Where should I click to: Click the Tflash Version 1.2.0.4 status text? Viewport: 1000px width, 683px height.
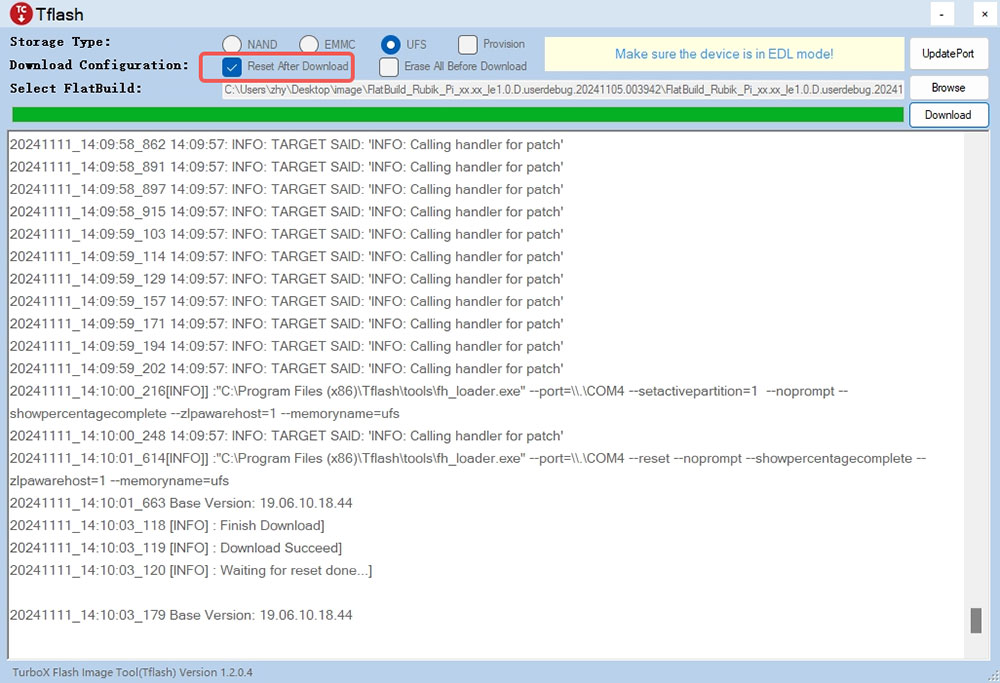[133, 672]
